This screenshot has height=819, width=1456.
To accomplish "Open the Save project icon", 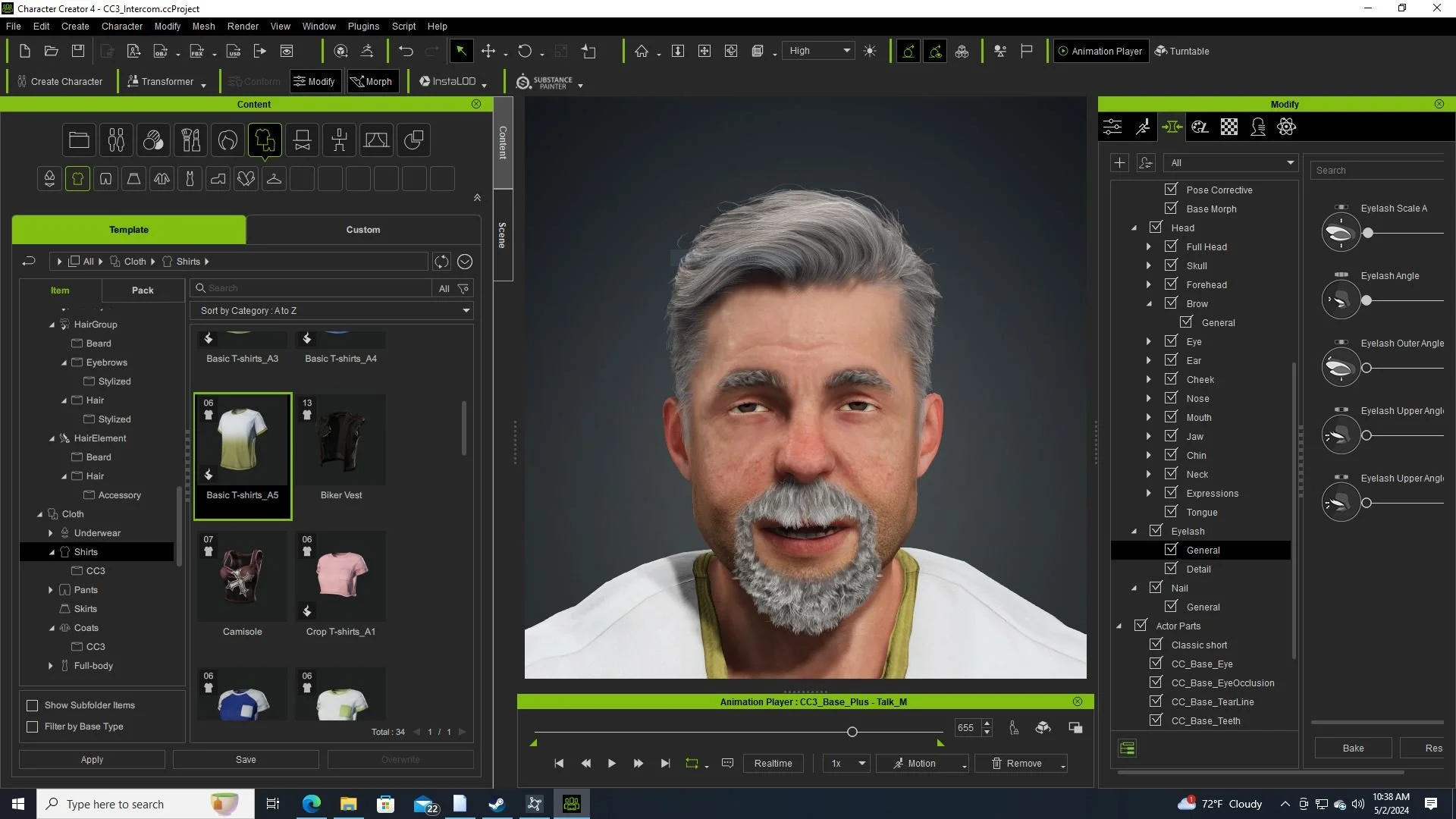I will (78, 51).
